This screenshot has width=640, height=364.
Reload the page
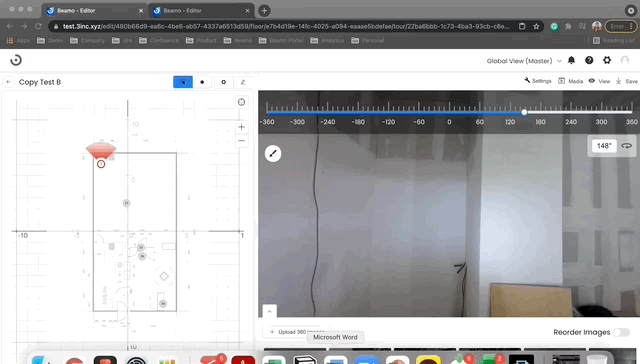(x=38, y=26)
